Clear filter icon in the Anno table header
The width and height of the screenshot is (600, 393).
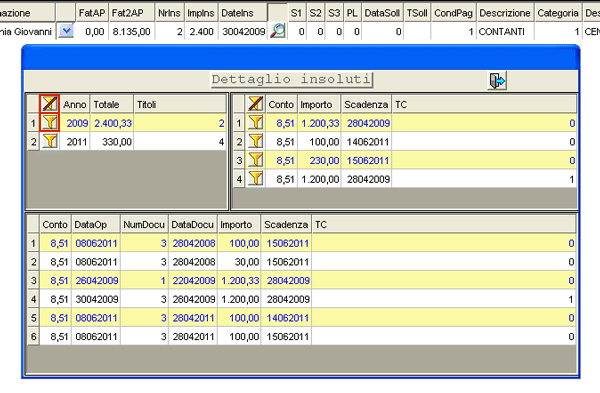pyautogui.click(x=50, y=104)
